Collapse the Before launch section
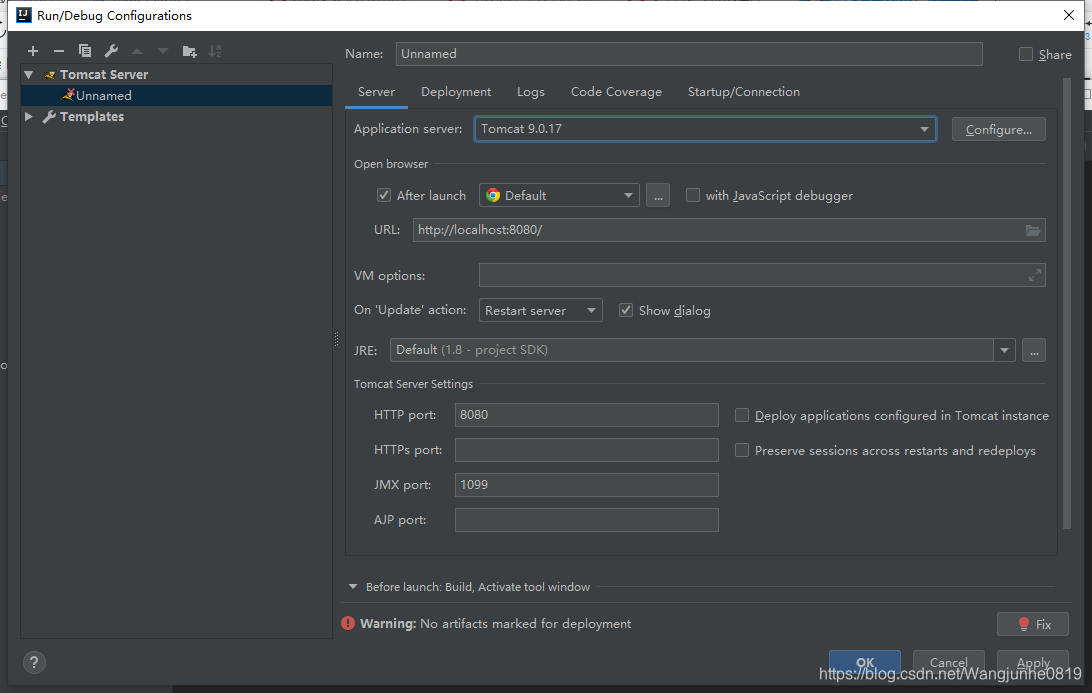Image resolution: width=1092 pixels, height=693 pixels. [x=353, y=586]
